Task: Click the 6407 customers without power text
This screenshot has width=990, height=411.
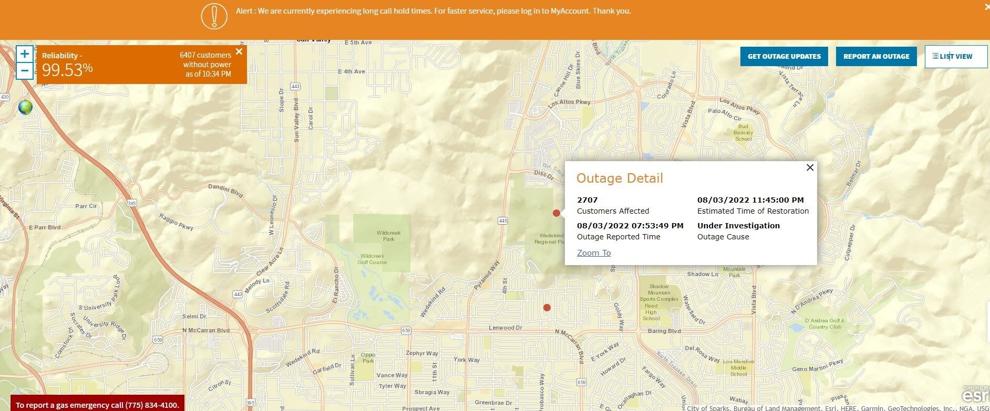Action: pyautogui.click(x=205, y=64)
